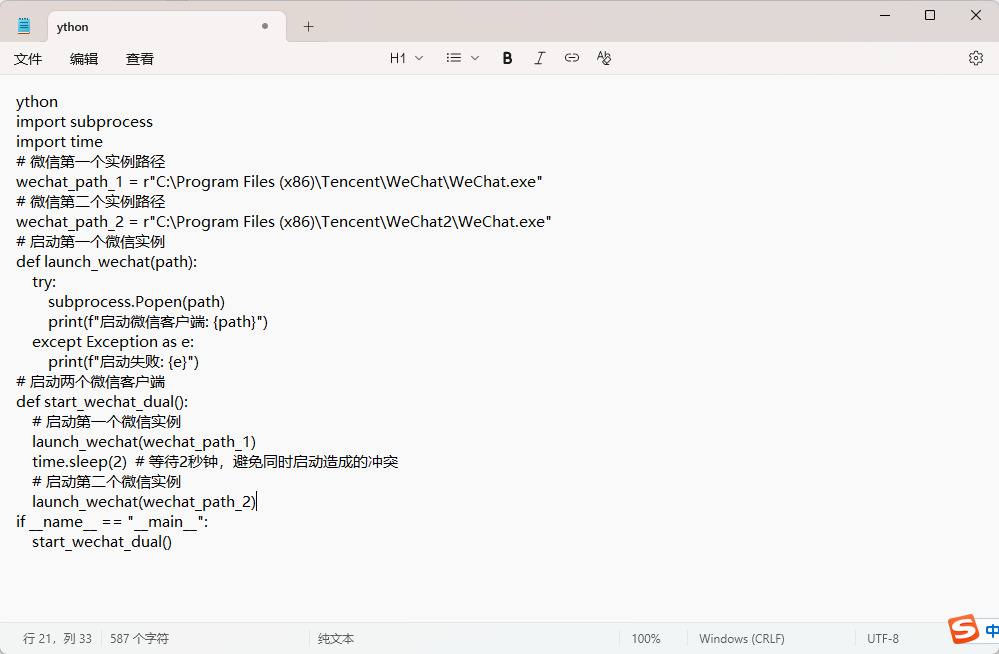Click the first line 'ython' in the editor
The height and width of the screenshot is (654, 999).
37,102
